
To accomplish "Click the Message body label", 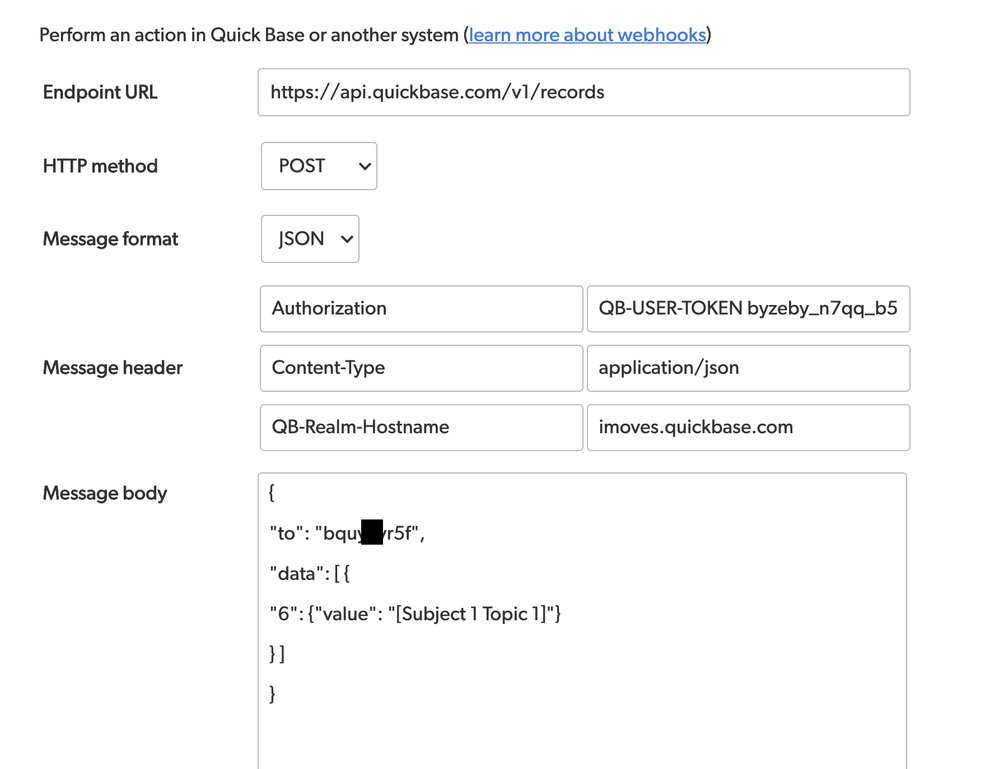I will click(105, 493).
